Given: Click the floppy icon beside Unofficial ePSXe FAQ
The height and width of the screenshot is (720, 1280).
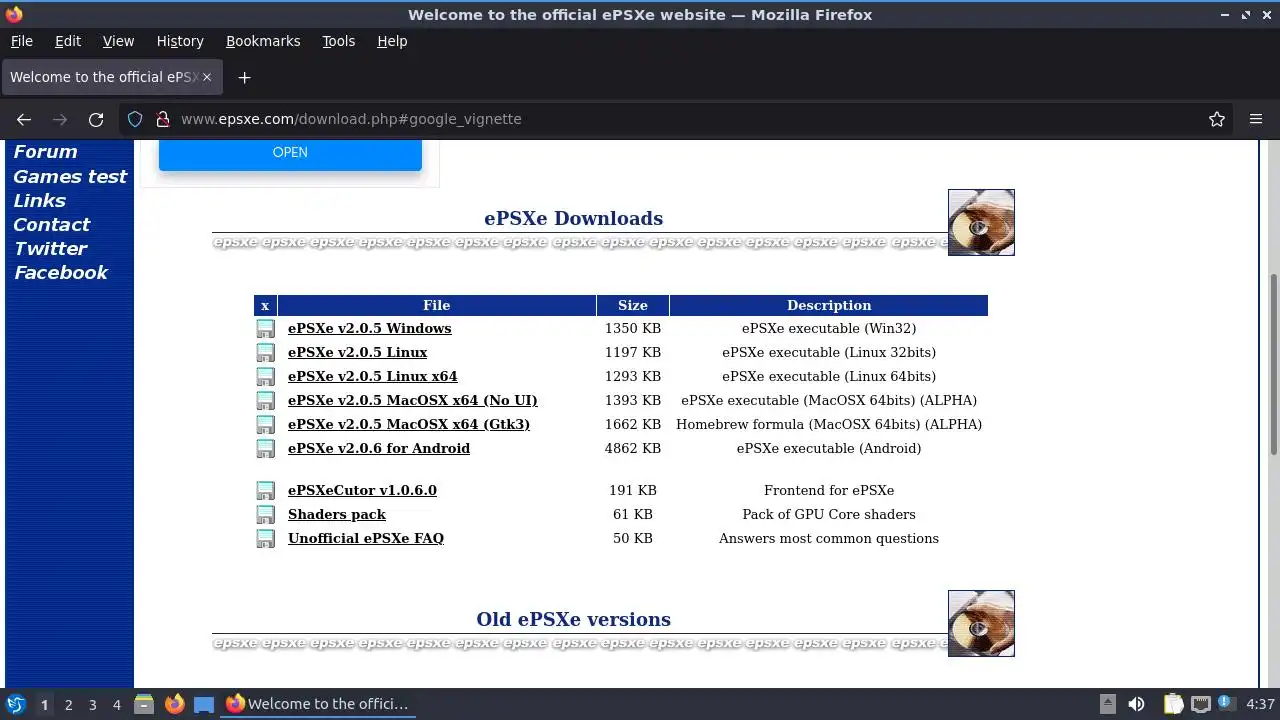Looking at the screenshot, I should tap(265, 538).
